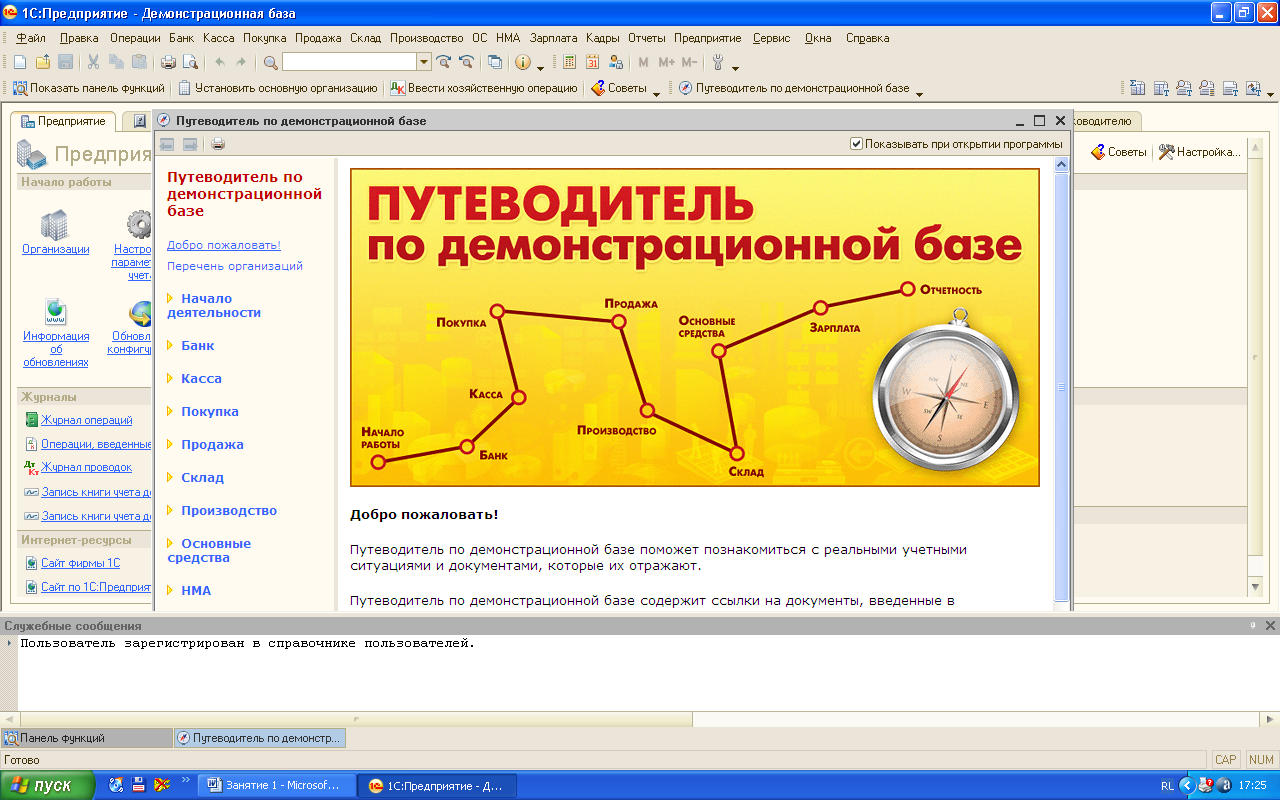This screenshot has height=800, width=1280.
Task: Open dropdown arrow next to Help icon
Action: point(540,66)
